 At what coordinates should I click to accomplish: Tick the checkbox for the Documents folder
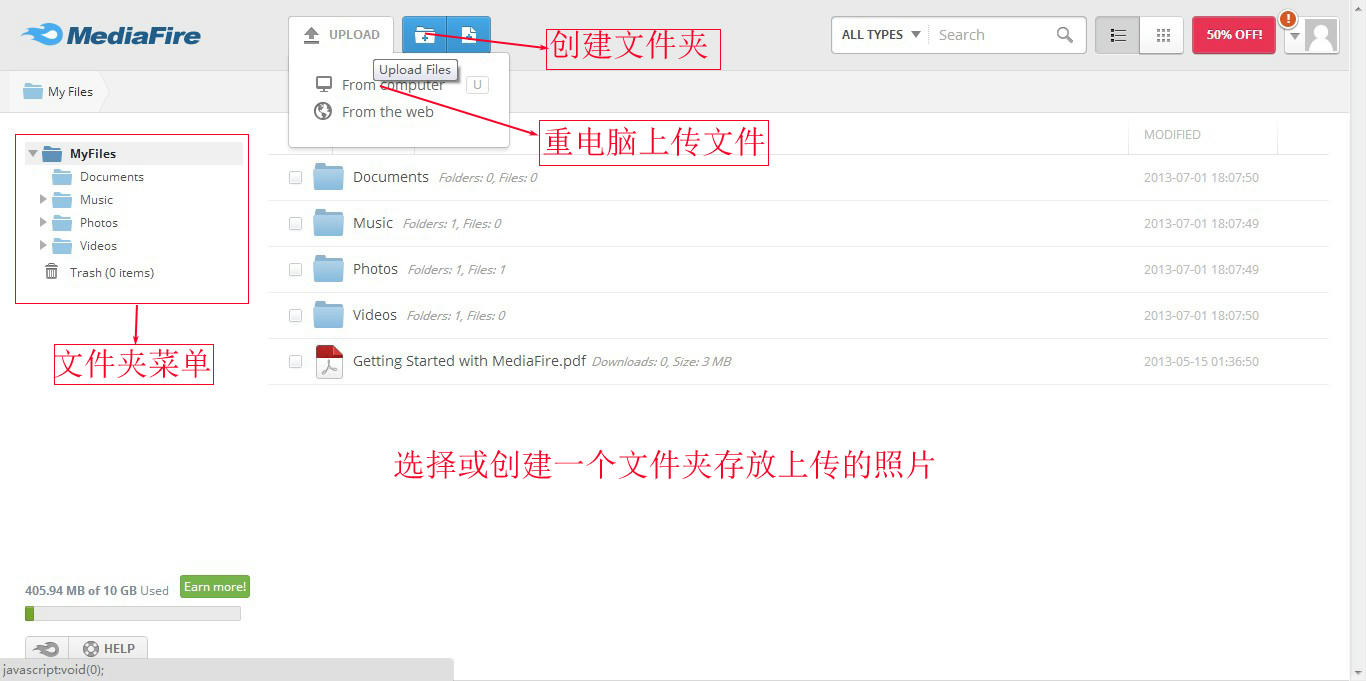click(x=295, y=177)
